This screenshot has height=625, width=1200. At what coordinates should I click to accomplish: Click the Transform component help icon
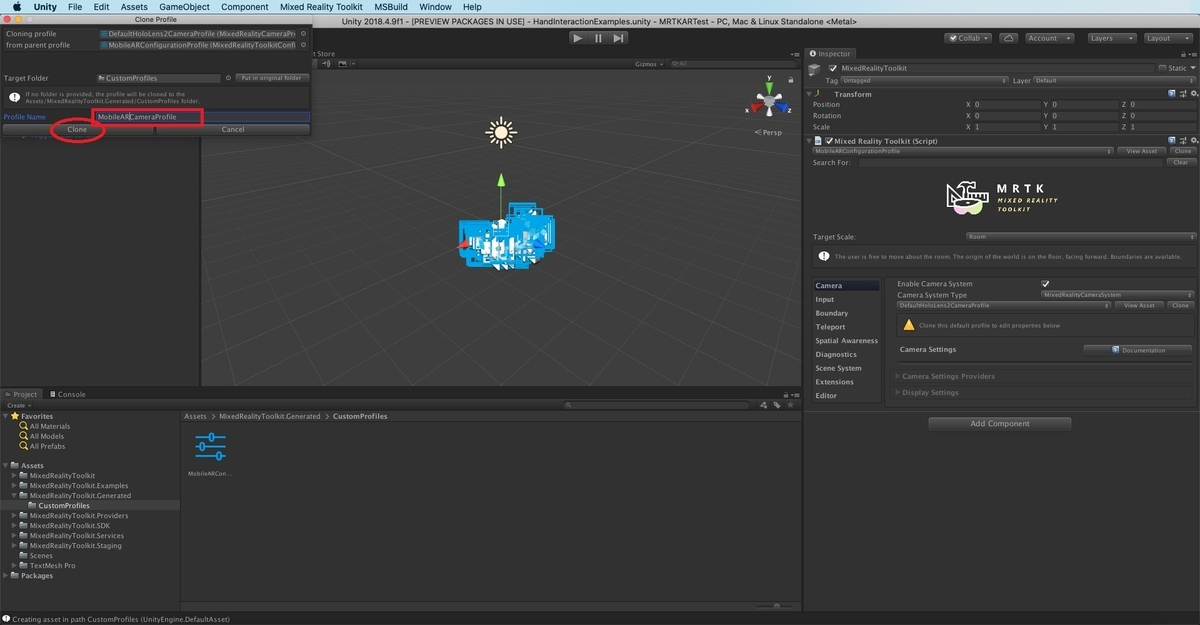[x=1170, y=94]
